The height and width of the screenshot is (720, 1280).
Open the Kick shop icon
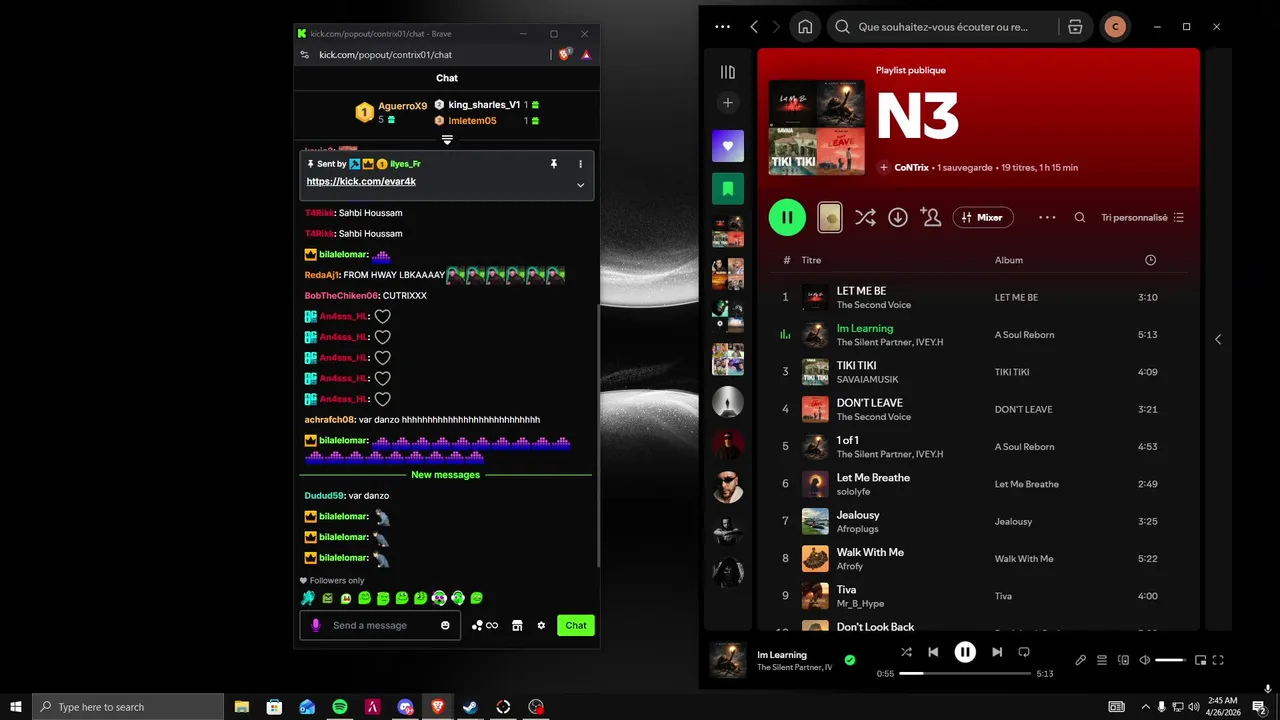(x=517, y=625)
